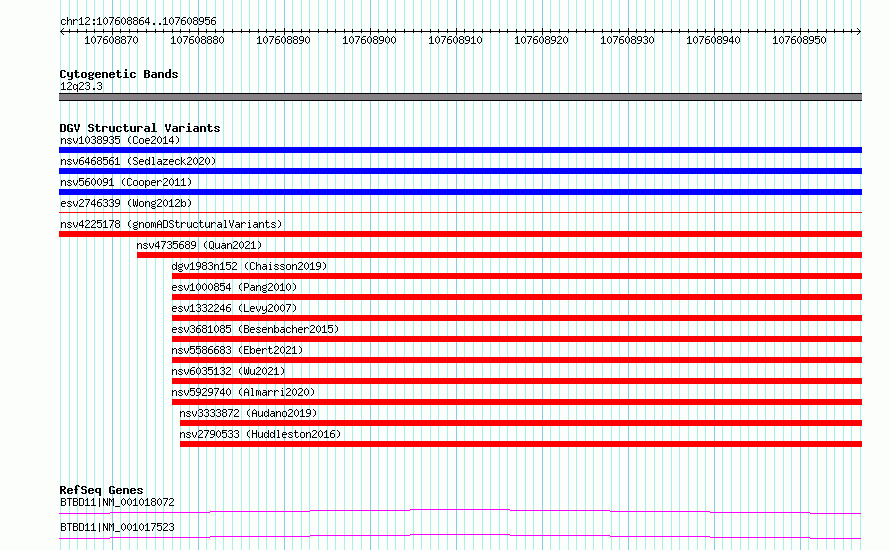Open the nsv2790533 (Huddleston2016) label
Screen dimensions: 890x550
coord(260,434)
